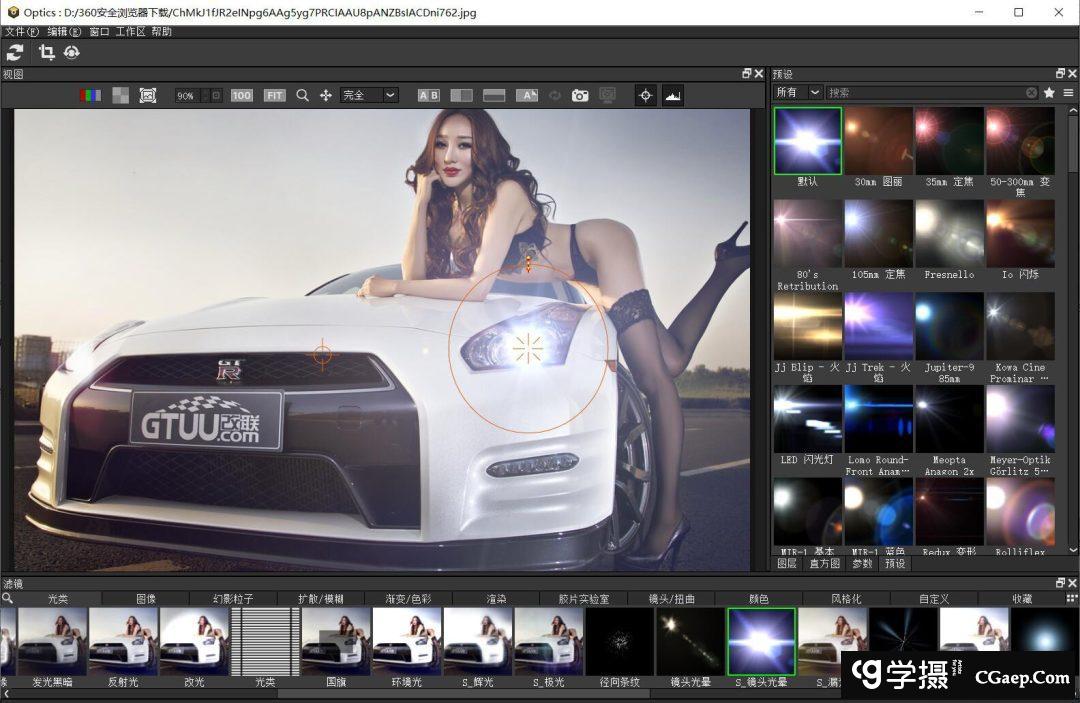The height and width of the screenshot is (703, 1080).
Task: Click the favorites star in presets panel
Action: pos(1049,92)
